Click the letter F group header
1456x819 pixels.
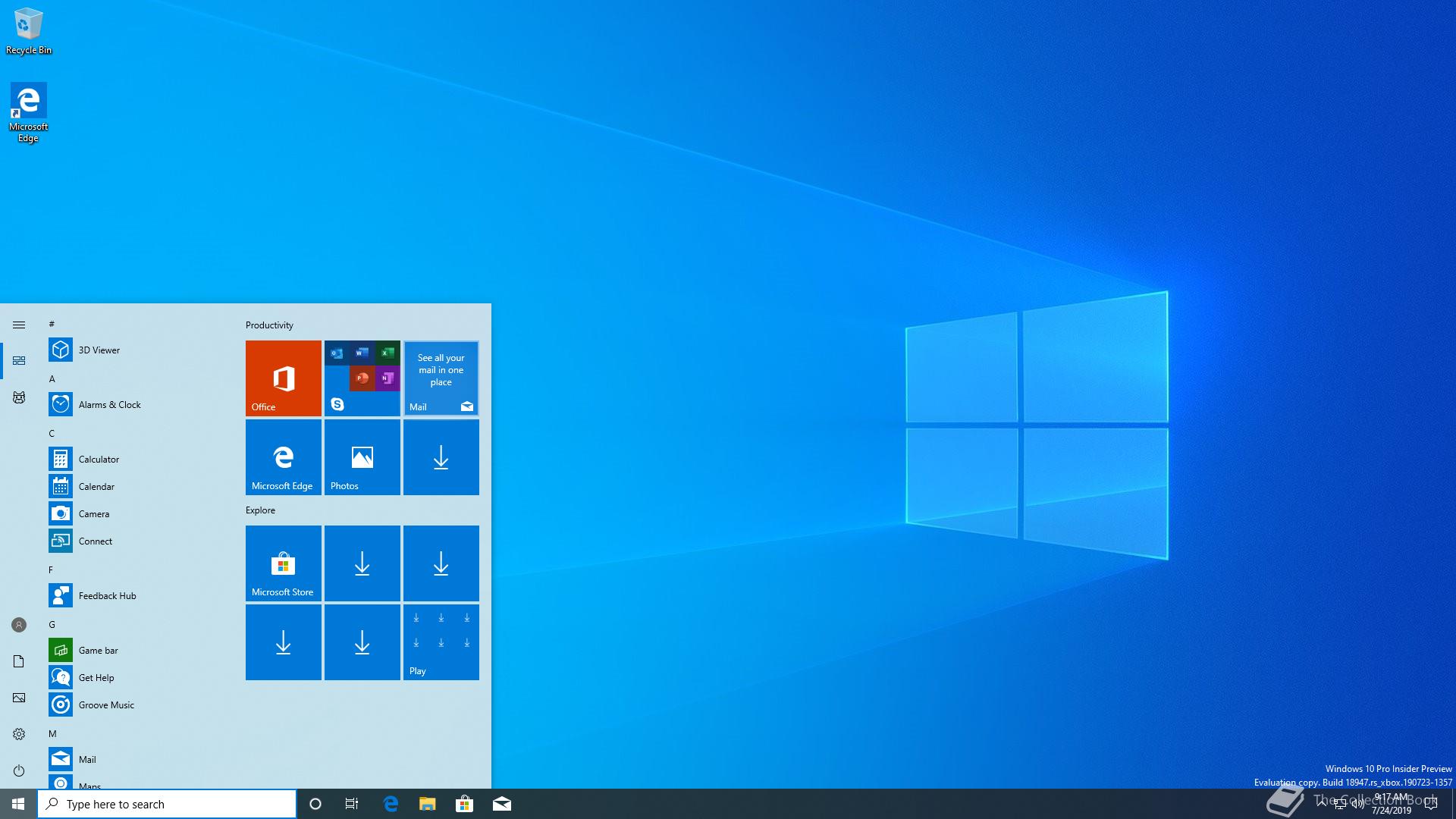coord(52,570)
